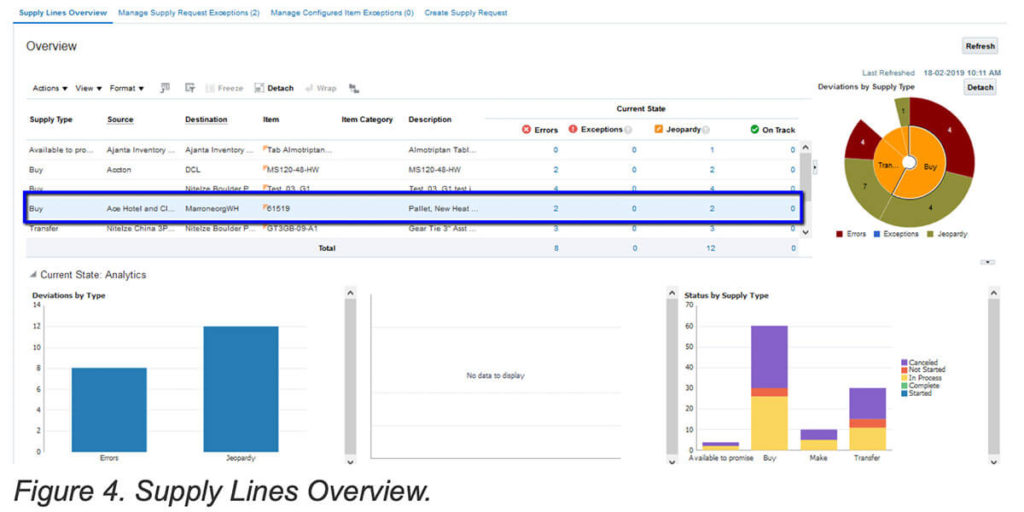Click the MarroneorgWH destination cell
Viewport: 1024px width, 512px height.
212,209
